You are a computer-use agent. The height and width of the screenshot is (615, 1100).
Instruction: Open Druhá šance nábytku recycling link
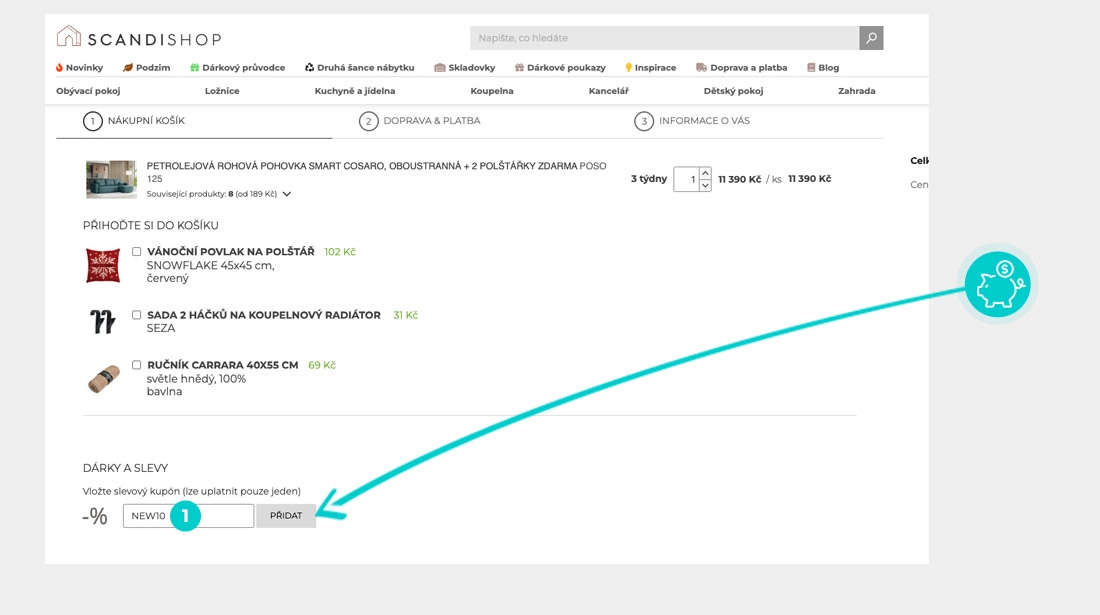click(359, 68)
